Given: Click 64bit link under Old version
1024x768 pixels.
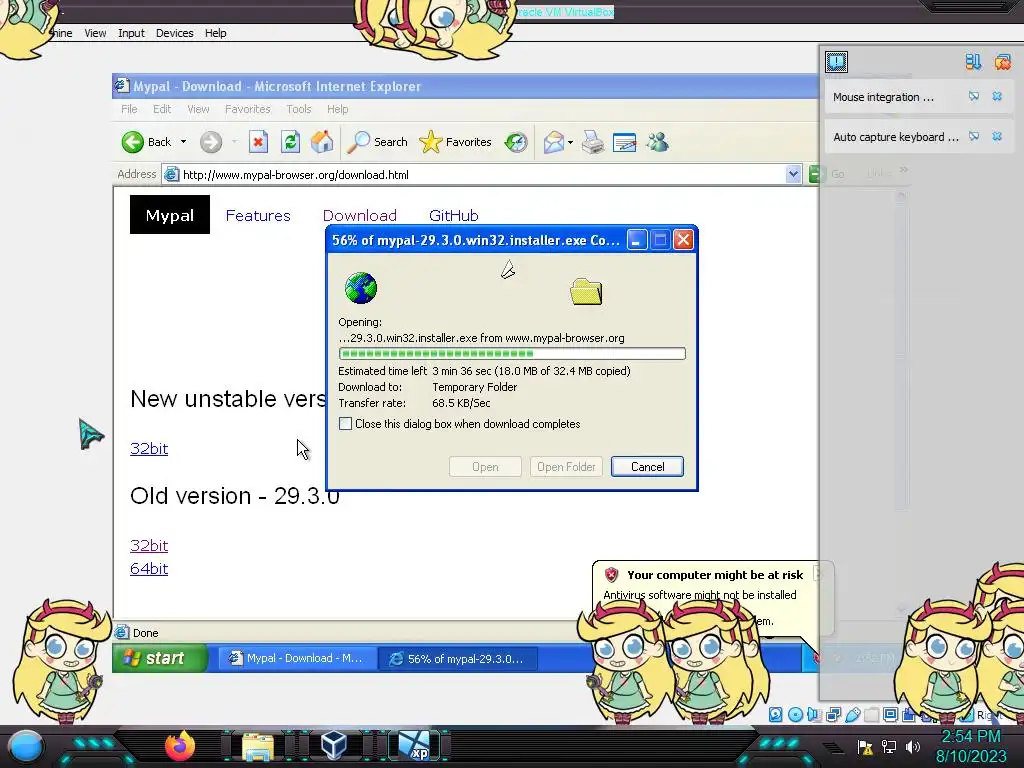Looking at the screenshot, I should pyautogui.click(x=149, y=568).
